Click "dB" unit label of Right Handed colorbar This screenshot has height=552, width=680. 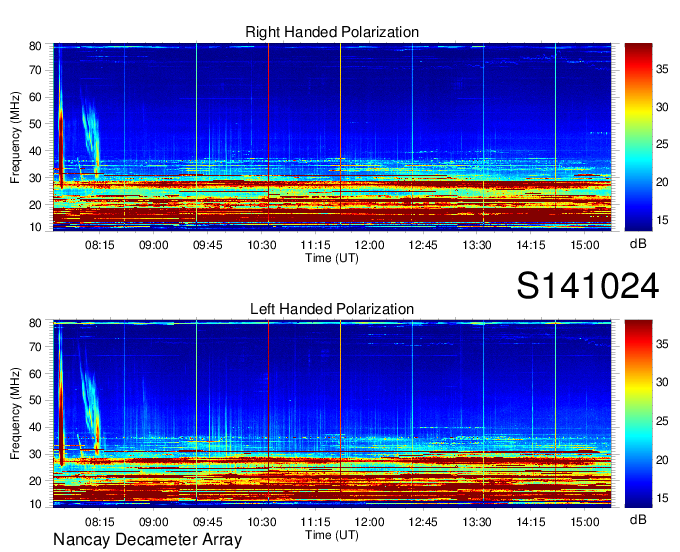click(x=638, y=244)
